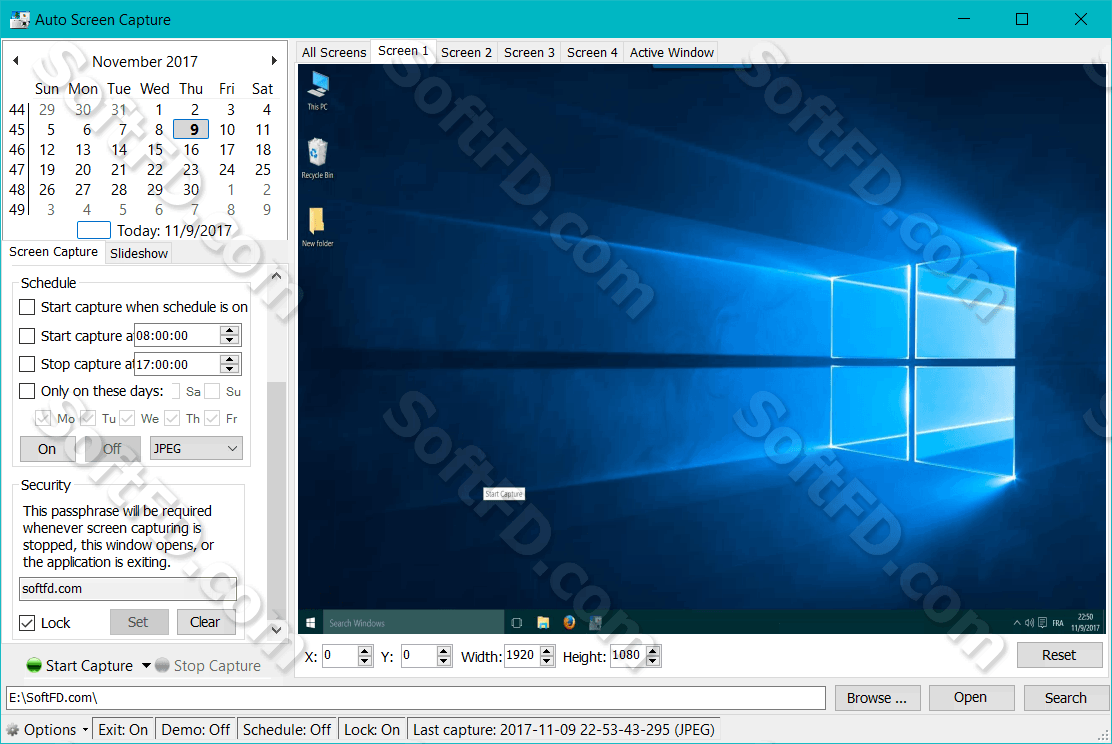Increase the Width value spinner
The width and height of the screenshot is (1112, 744).
click(x=547, y=651)
